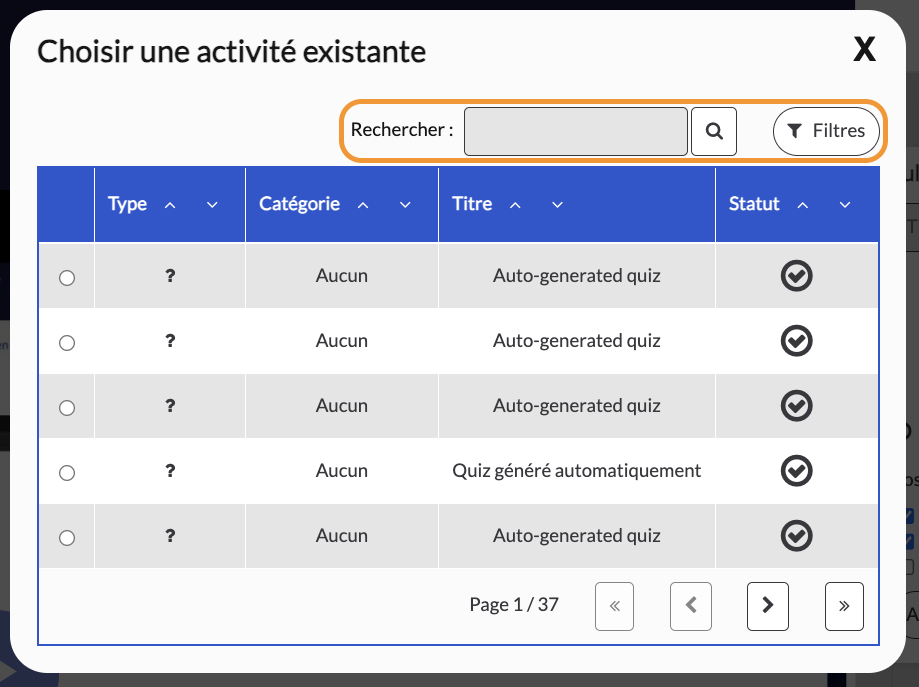Select radio for Quiz généré automatiquement

pyautogui.click(x=67, y=472)
